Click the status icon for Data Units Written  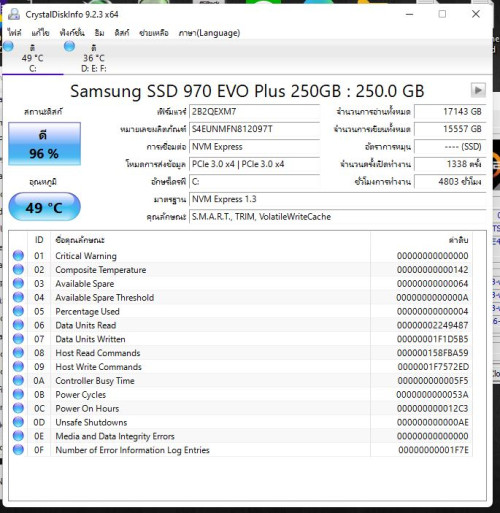coord(18,339)
